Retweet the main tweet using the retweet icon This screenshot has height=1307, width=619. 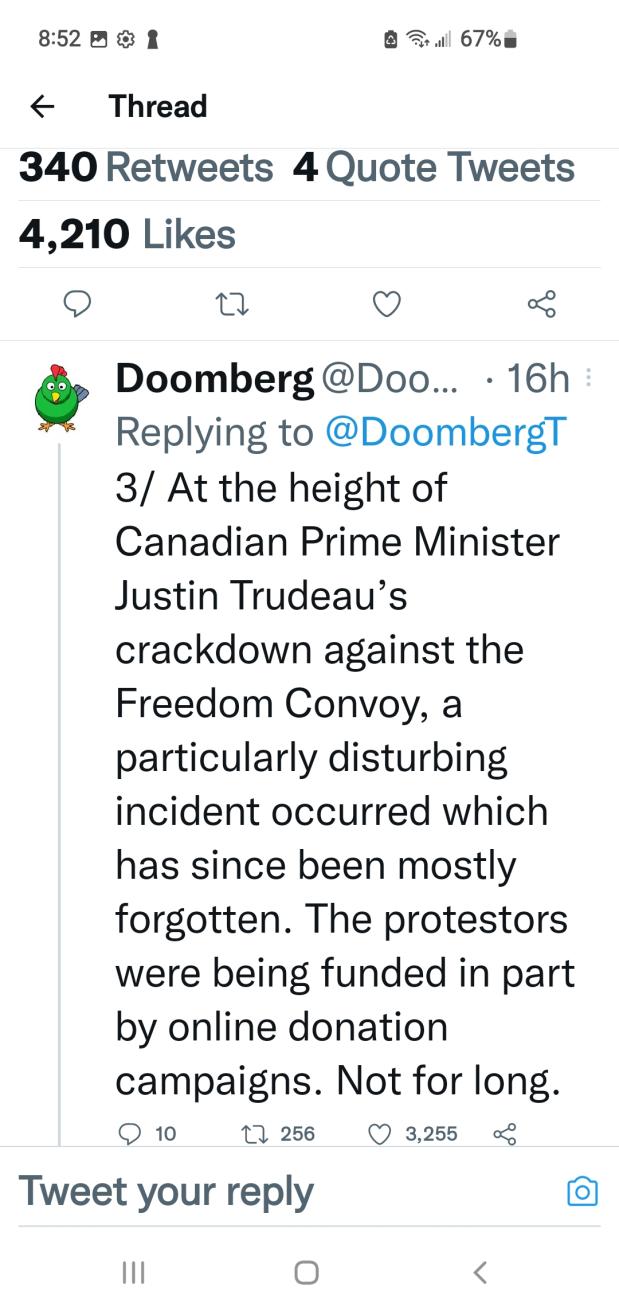[x=232, y=304]
